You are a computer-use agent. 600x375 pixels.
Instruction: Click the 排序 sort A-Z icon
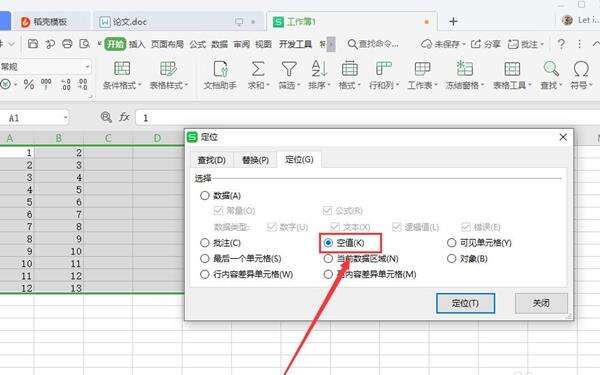pyautogui.click(x=319, y=69)
